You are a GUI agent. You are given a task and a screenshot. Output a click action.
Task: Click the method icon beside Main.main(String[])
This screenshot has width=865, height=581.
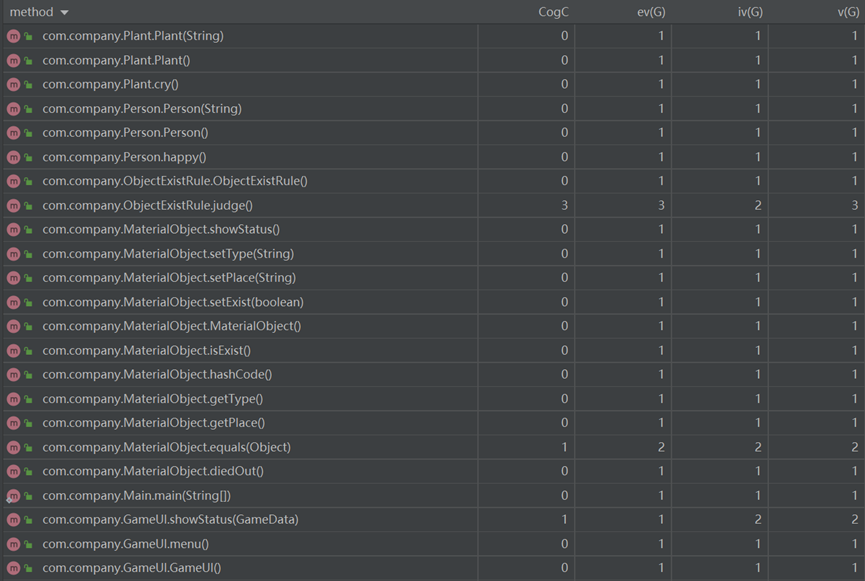coord(13,495)
